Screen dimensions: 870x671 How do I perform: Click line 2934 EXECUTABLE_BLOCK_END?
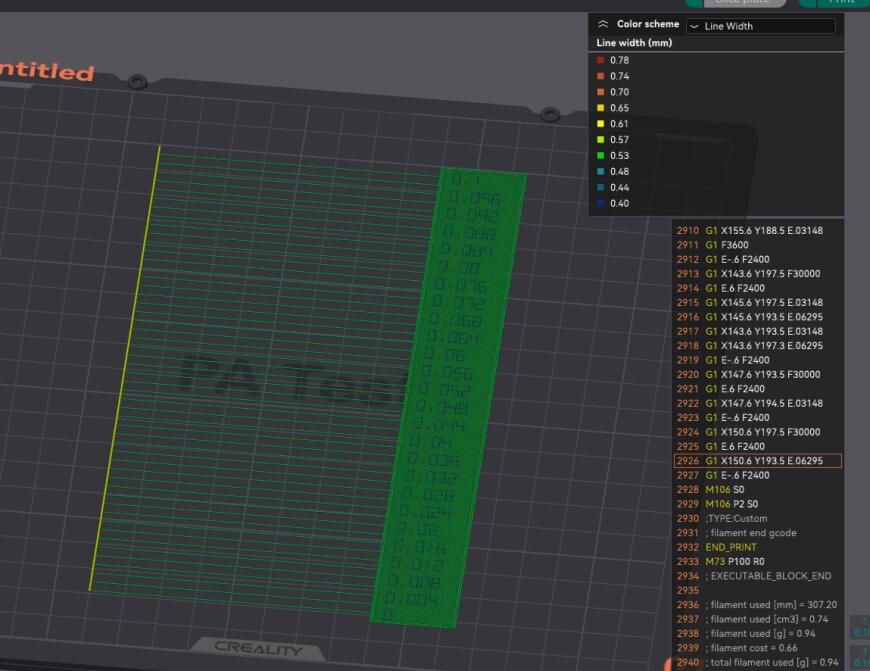click(756, 576)
